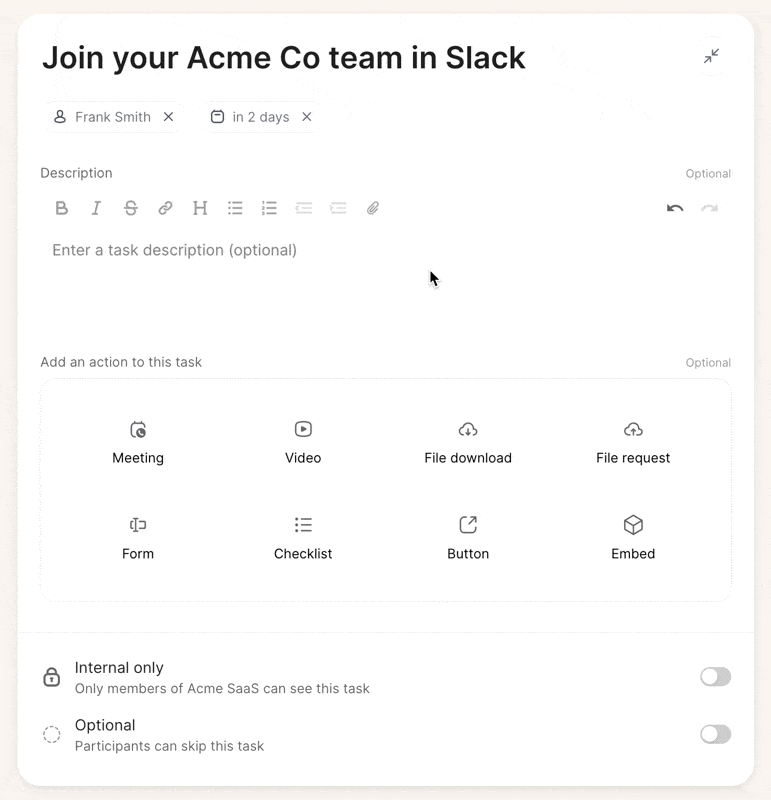This screenshot has width=771, height=800.
Task: Clear the in 2 days due date
Action: tap(307, 117)
